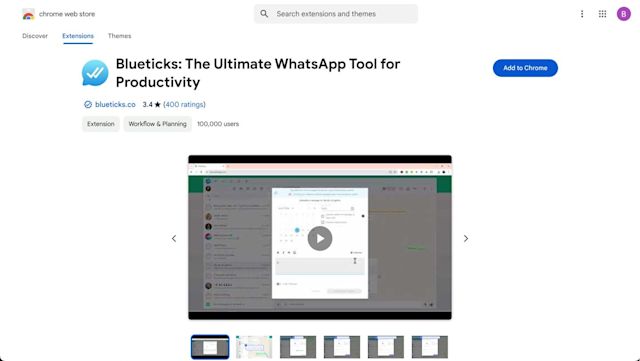The image size is (640, 361).
Task: Play the preview video
Action: [320, 238]
